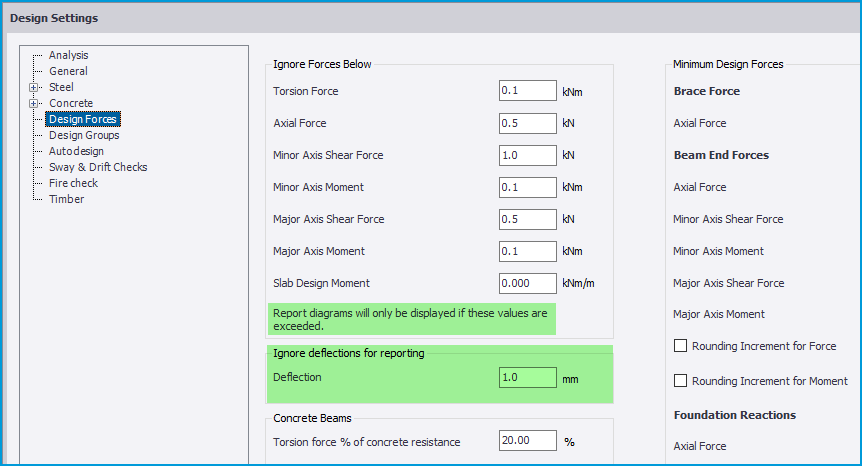The width and height of the screenshot is (862, 466).
Task: Click the Foundation Reactions heading
Action: [x=735, y=415]
